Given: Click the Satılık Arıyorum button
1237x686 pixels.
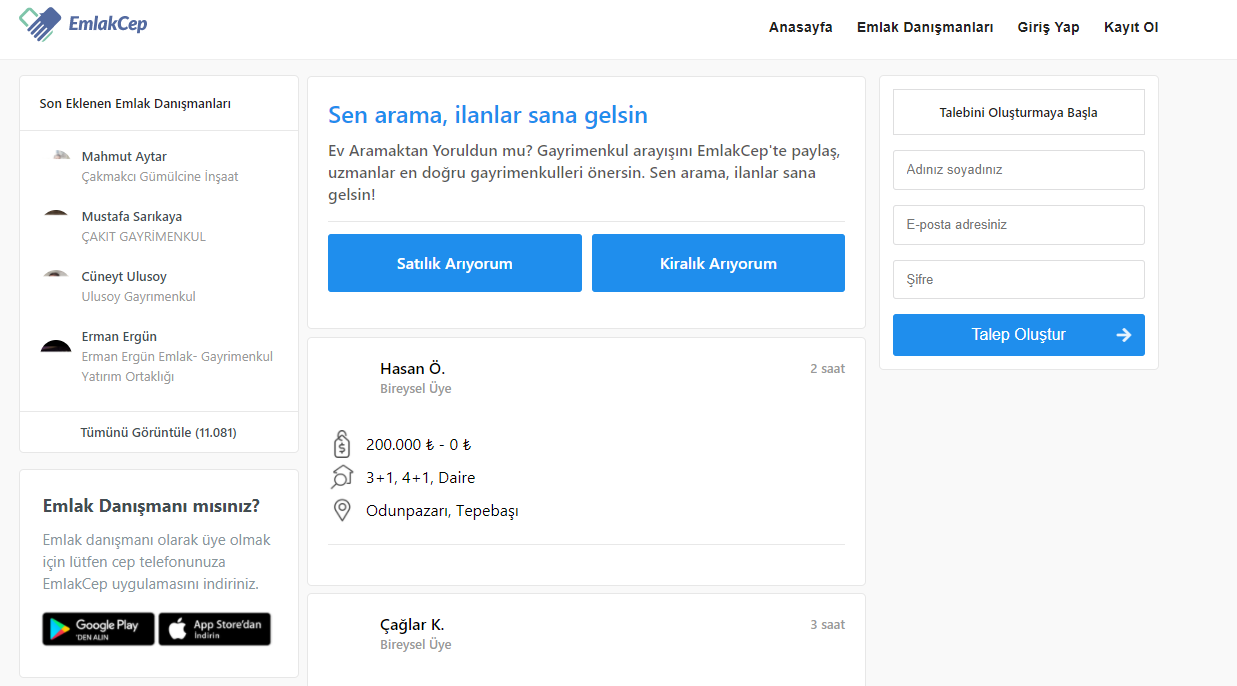Looking at the screenshot, I should pyautogui.click(x=455, y=263).
